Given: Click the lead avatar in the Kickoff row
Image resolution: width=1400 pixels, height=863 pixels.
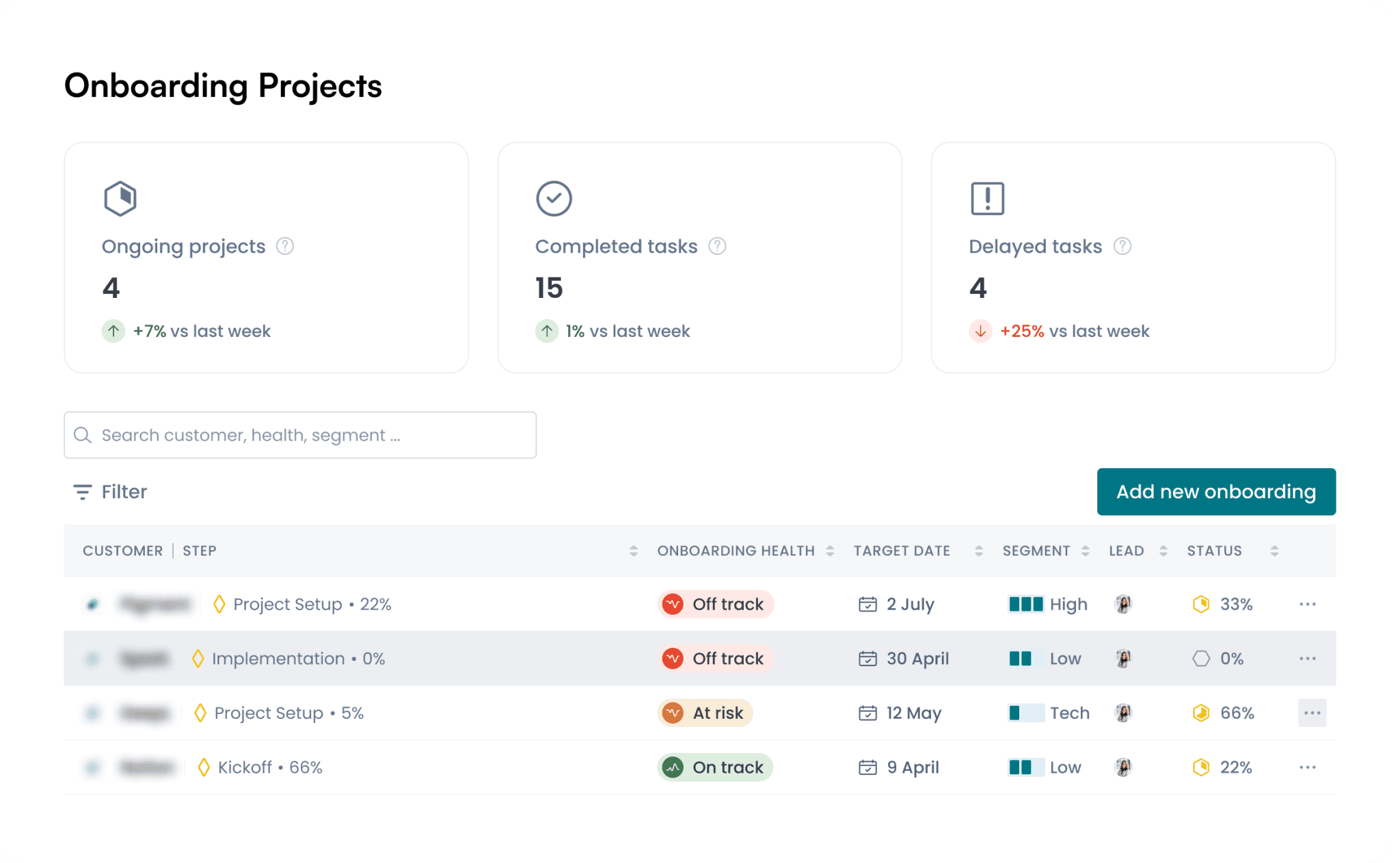Looking at the screenshot, I should (x=1125, y=767).
